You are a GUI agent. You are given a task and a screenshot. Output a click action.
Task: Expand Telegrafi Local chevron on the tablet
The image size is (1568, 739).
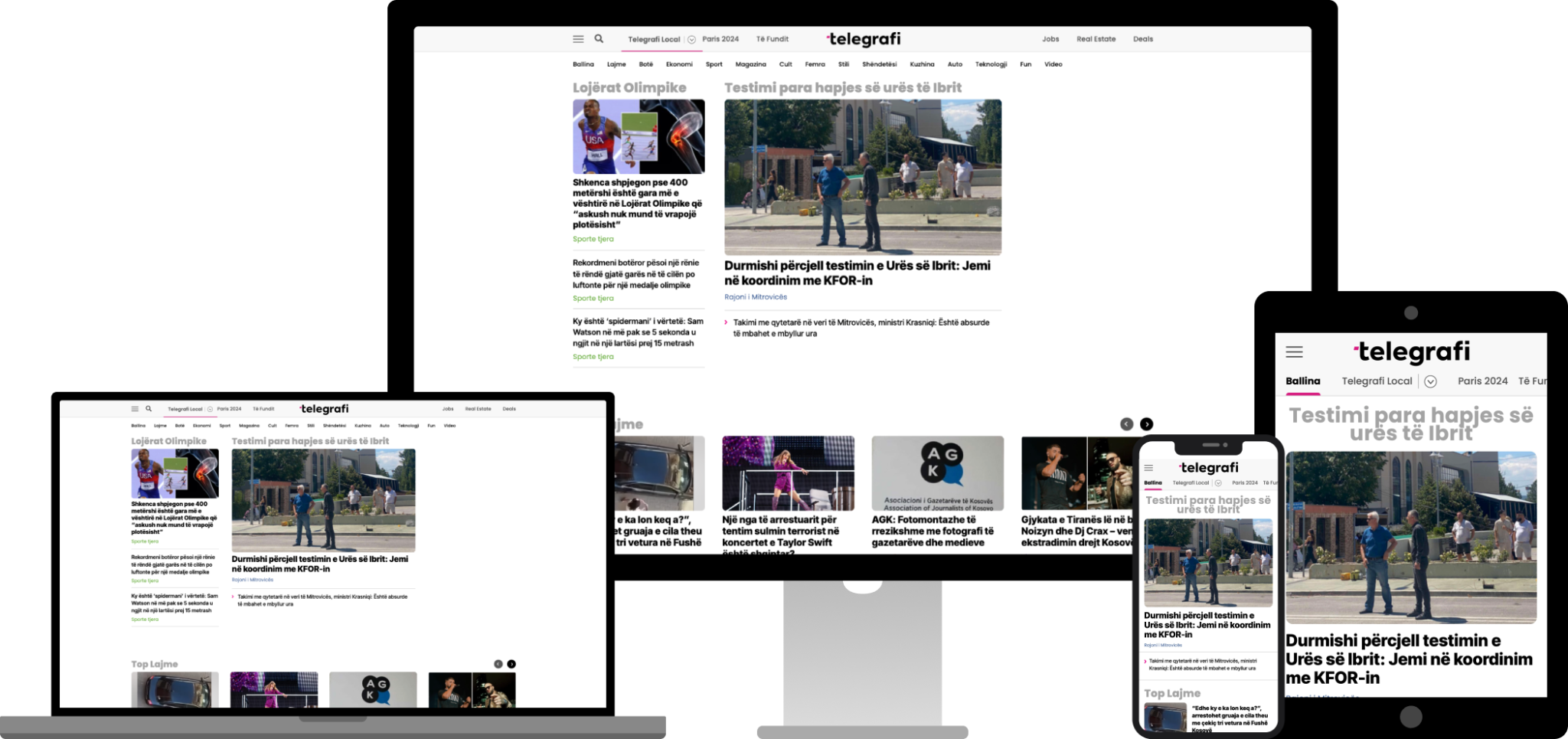pos(1431,381)
